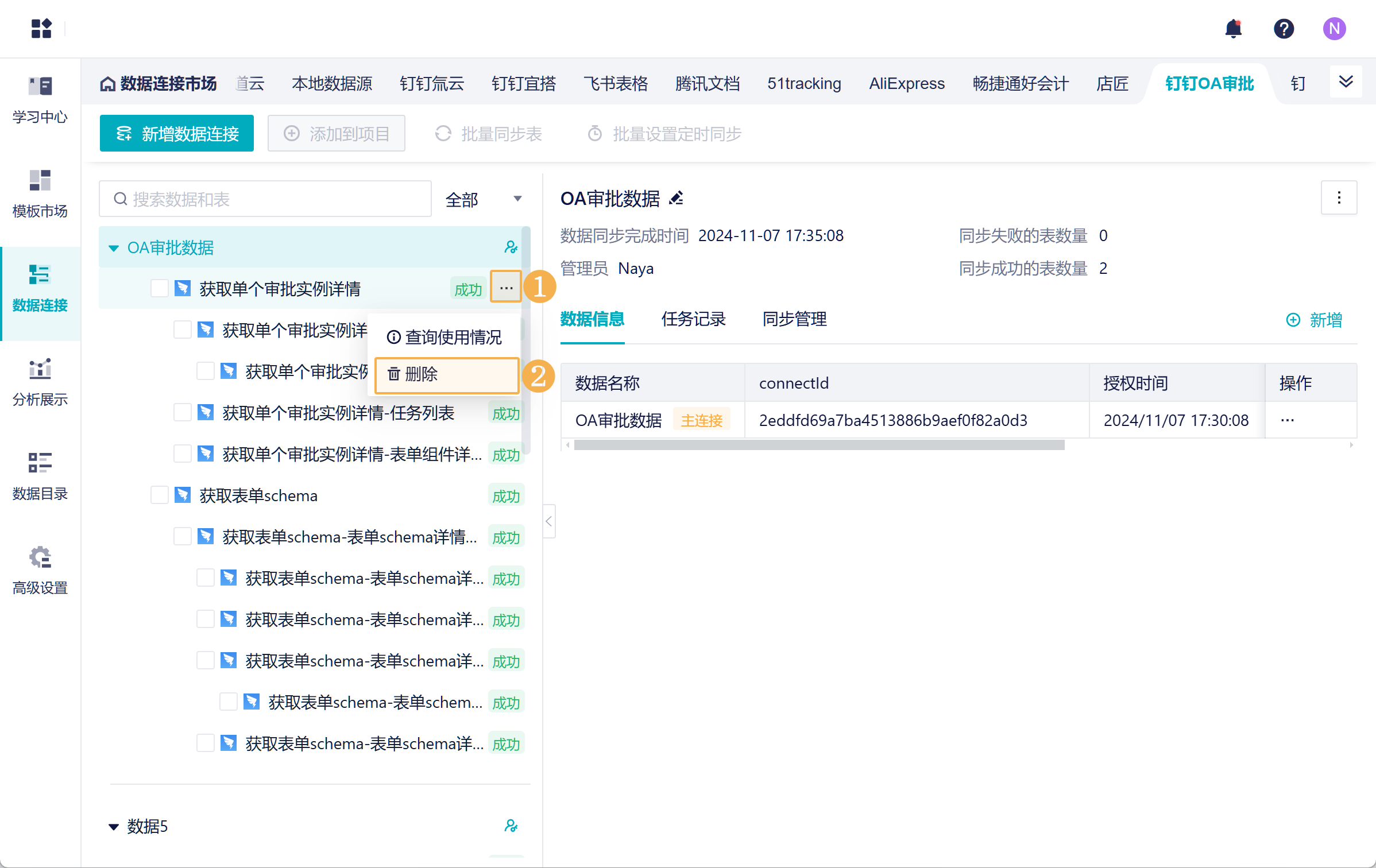This screenshot has width=1376, height=868.
Task: Click the 新增 link on the right
Action: pos(1314,320)
